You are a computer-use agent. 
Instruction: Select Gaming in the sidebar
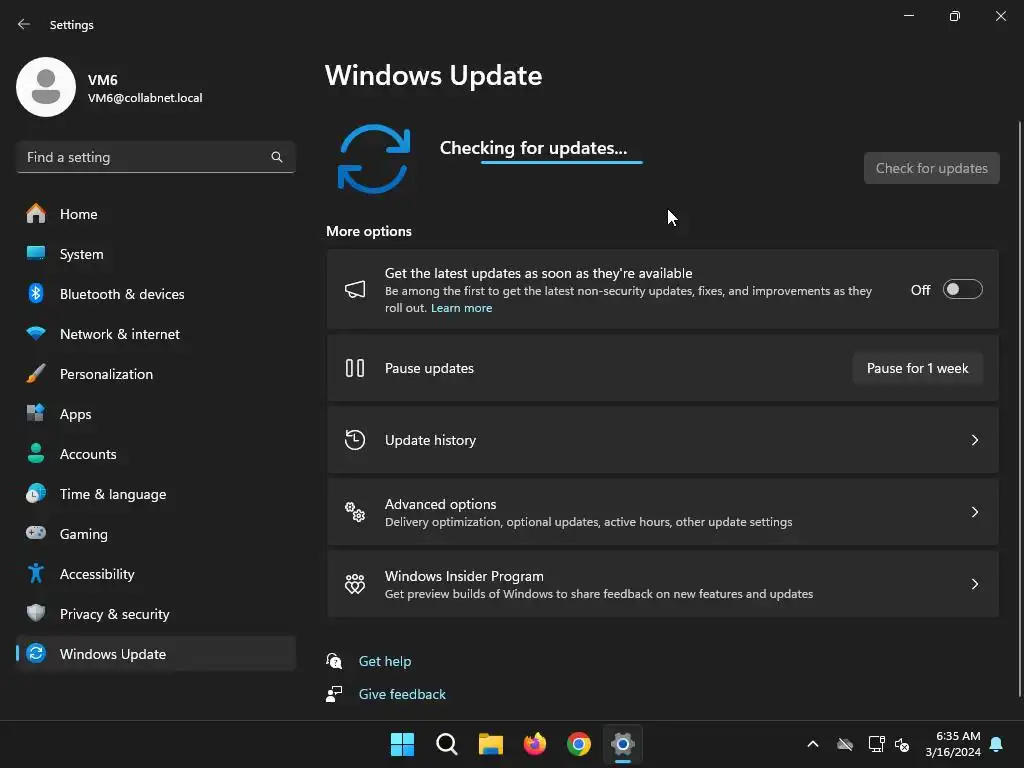click(x=155, y=533)
